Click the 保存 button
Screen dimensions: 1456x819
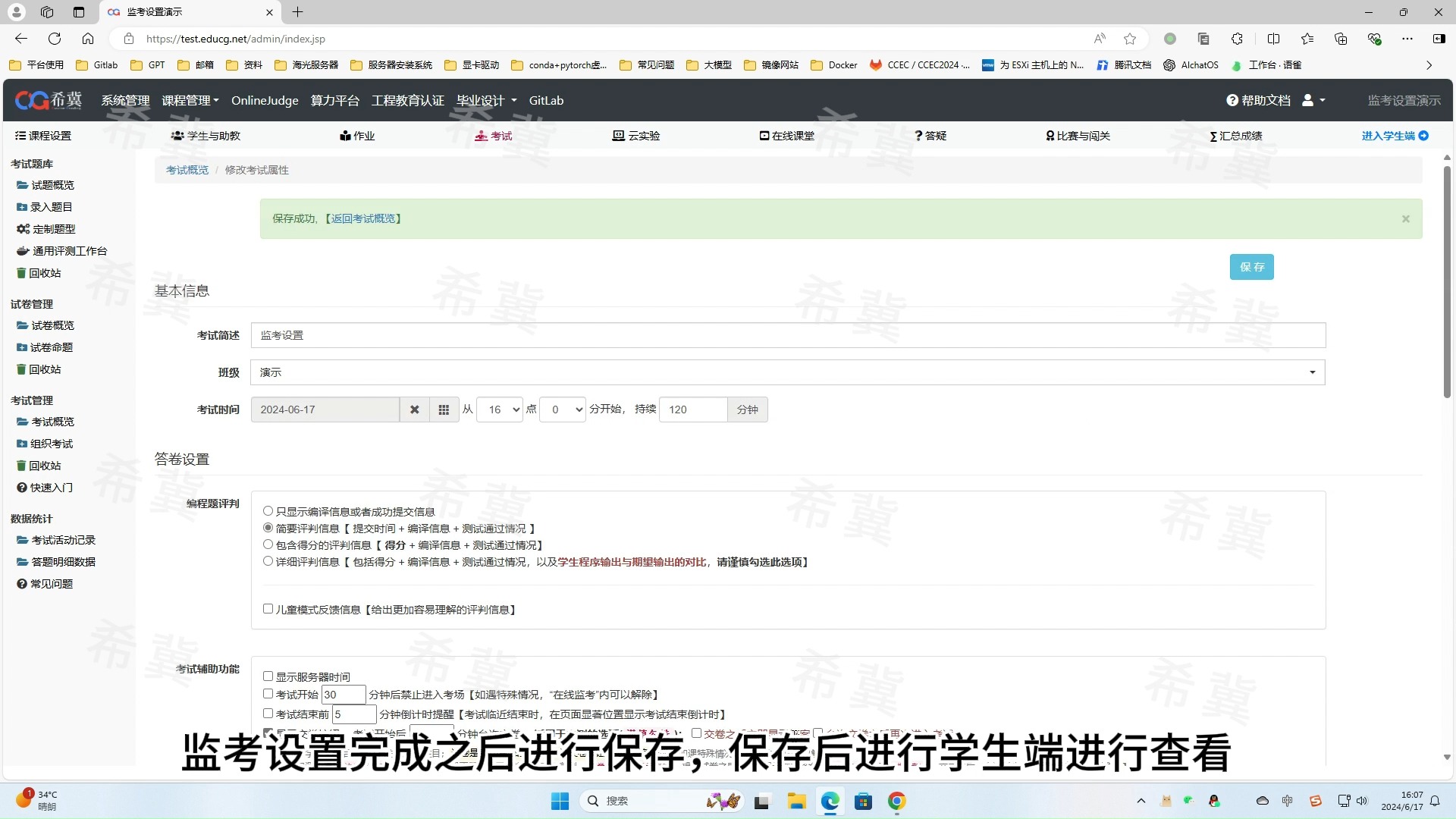(1251, 267)
